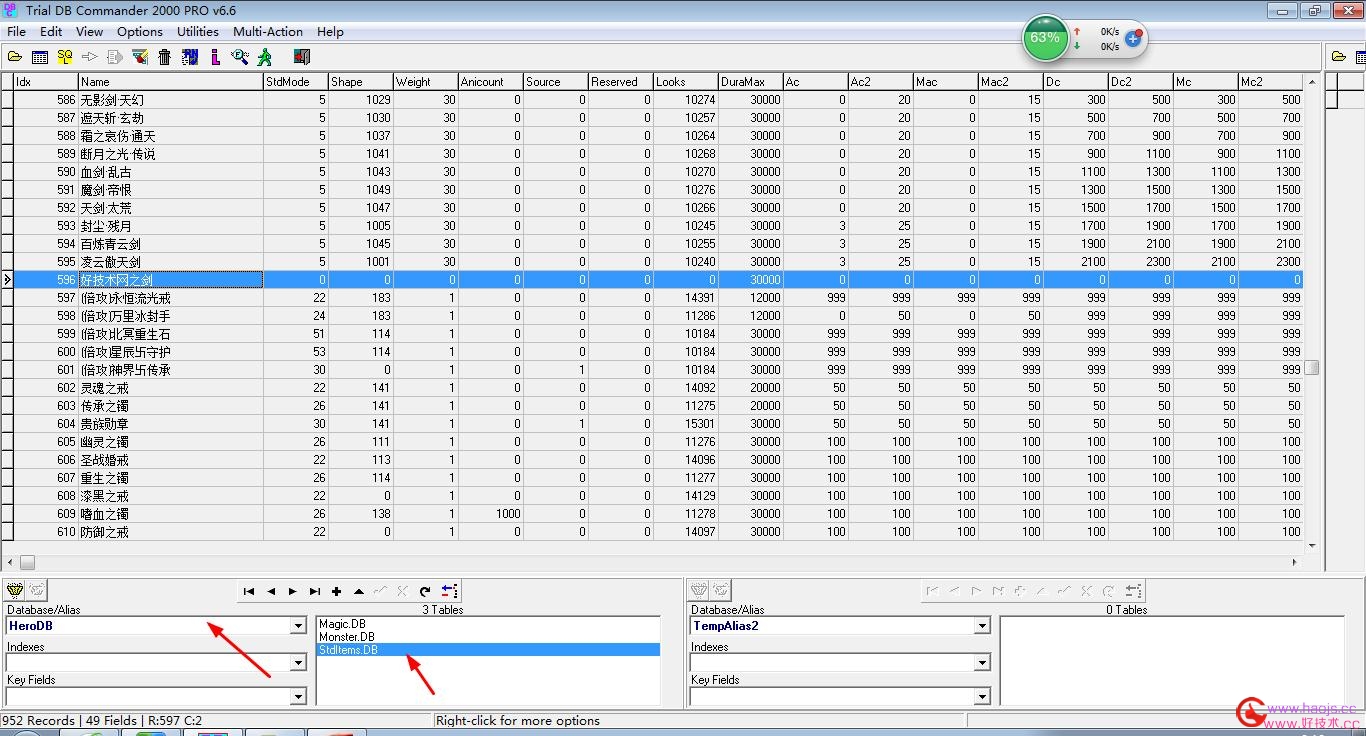
Task: Click the exit door toolbar icon
Action: coord(302,57)
